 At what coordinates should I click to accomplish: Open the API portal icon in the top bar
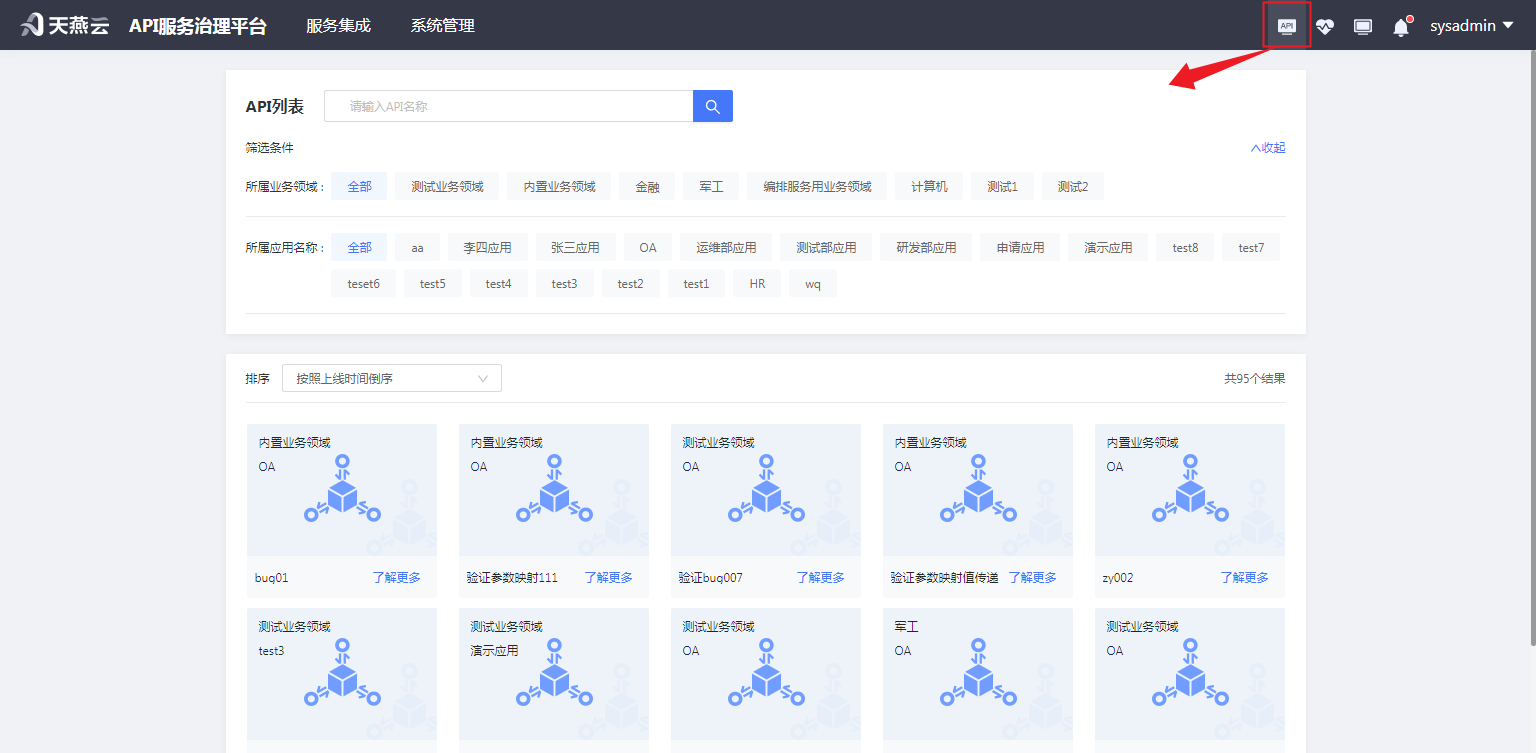1286,25
